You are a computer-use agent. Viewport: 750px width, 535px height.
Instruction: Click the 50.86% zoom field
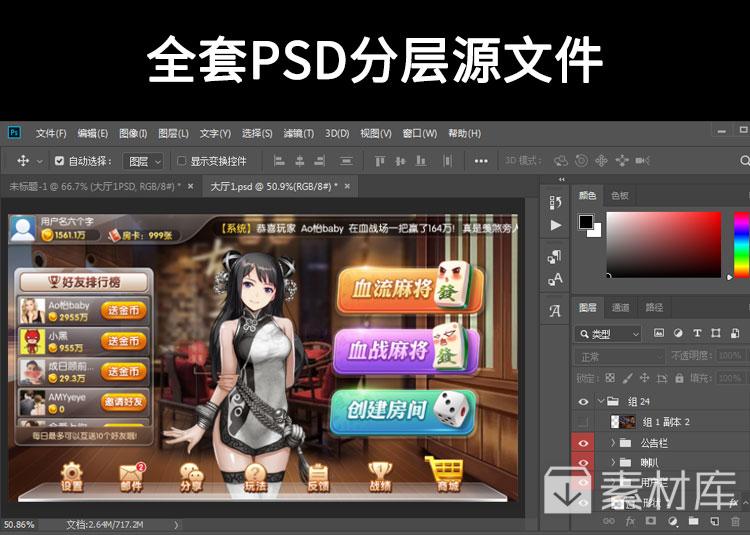click(x=19, y=524)
